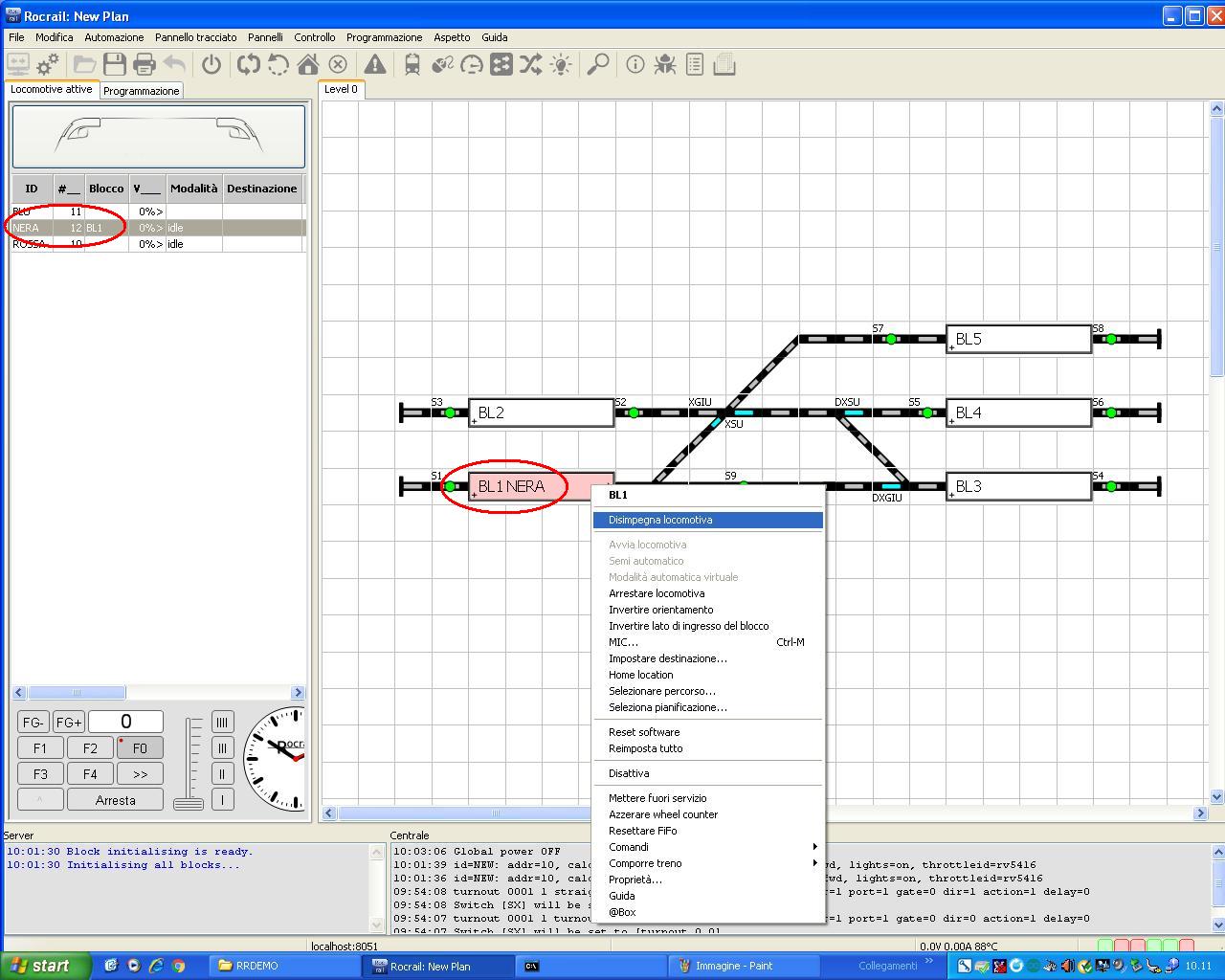Screen dimensions: 1225x980
Task: Click the dashed circular arrow icon
Action: pyautogui.click(x=278, y=64)
